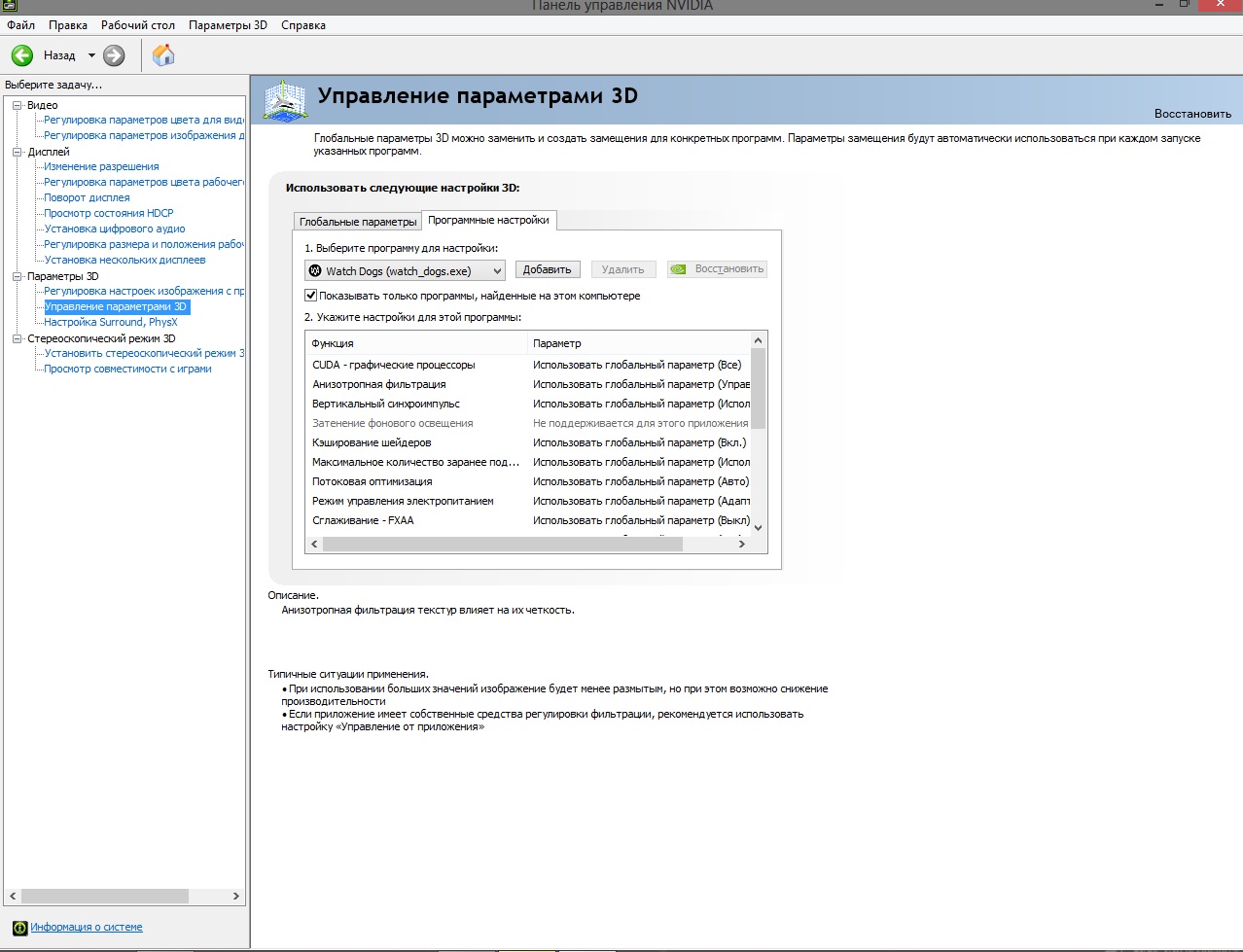Image resolution: width=1243 pixels, height=952 pixels.
Task: Open the Back history dropdown arrow
Action: [x=91, y=55]
